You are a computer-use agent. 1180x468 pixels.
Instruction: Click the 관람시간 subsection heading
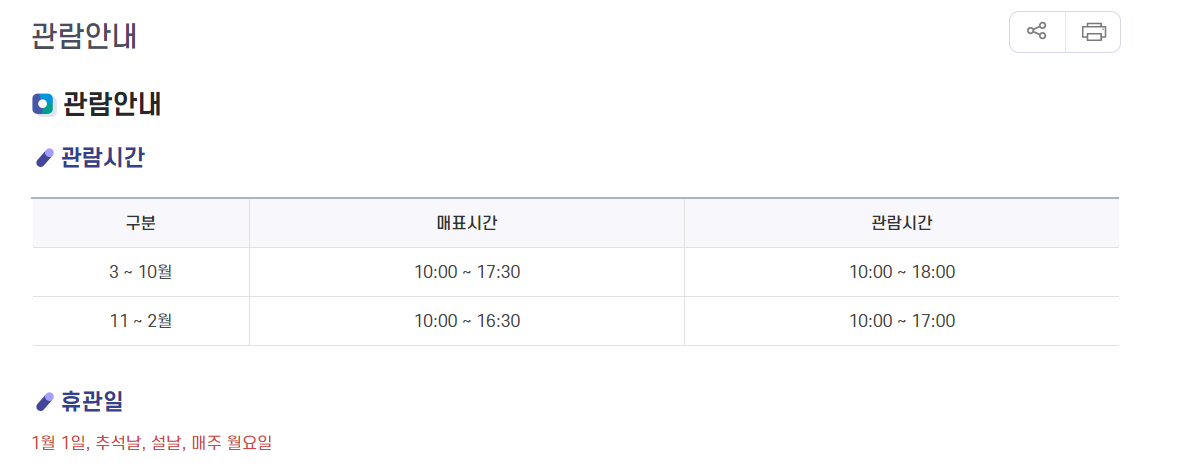pyautogui.click(x=102, y=158)
